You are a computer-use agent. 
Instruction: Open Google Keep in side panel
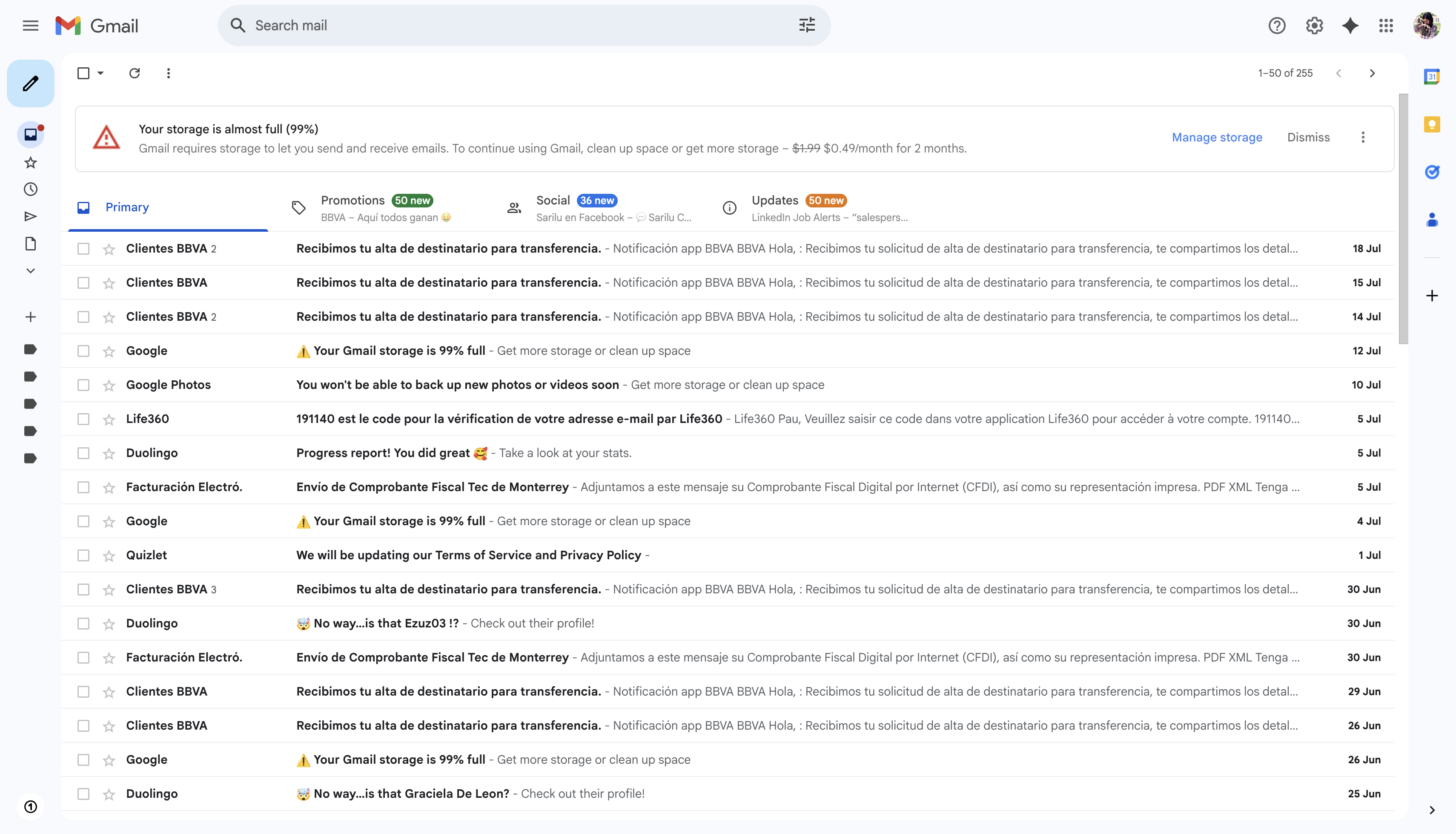tap(1431, 124)
